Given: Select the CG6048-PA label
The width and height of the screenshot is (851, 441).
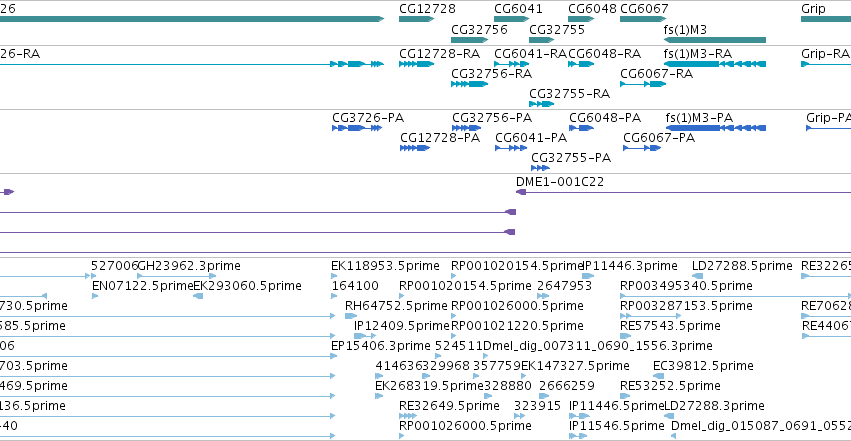Looking at the screenshot, I should (x=605, y=118).
